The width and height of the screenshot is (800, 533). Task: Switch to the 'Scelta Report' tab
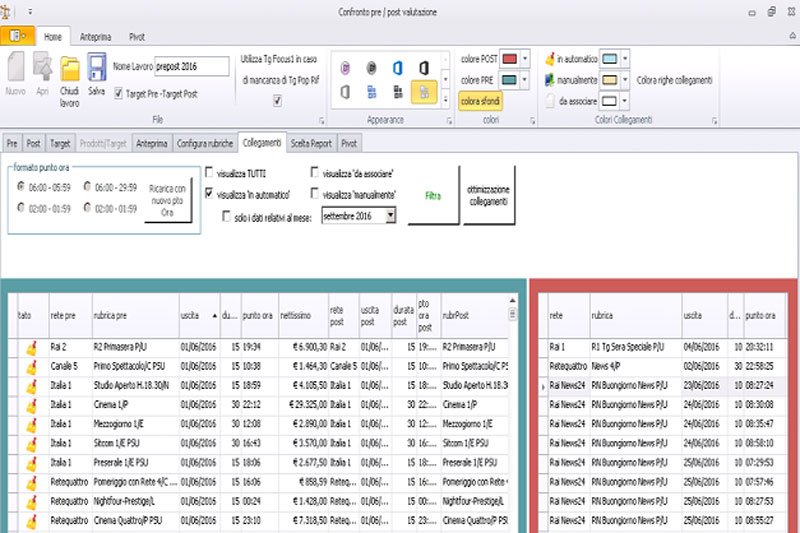(312, 143)
